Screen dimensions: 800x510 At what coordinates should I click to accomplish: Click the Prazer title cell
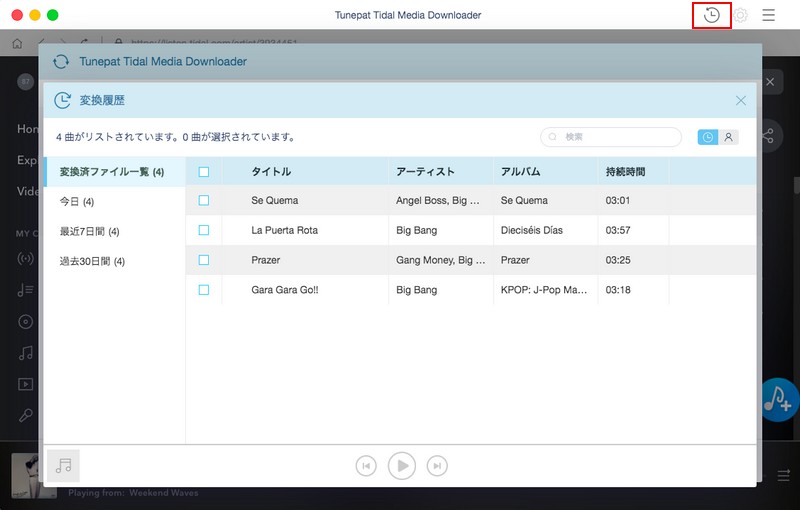265,260
